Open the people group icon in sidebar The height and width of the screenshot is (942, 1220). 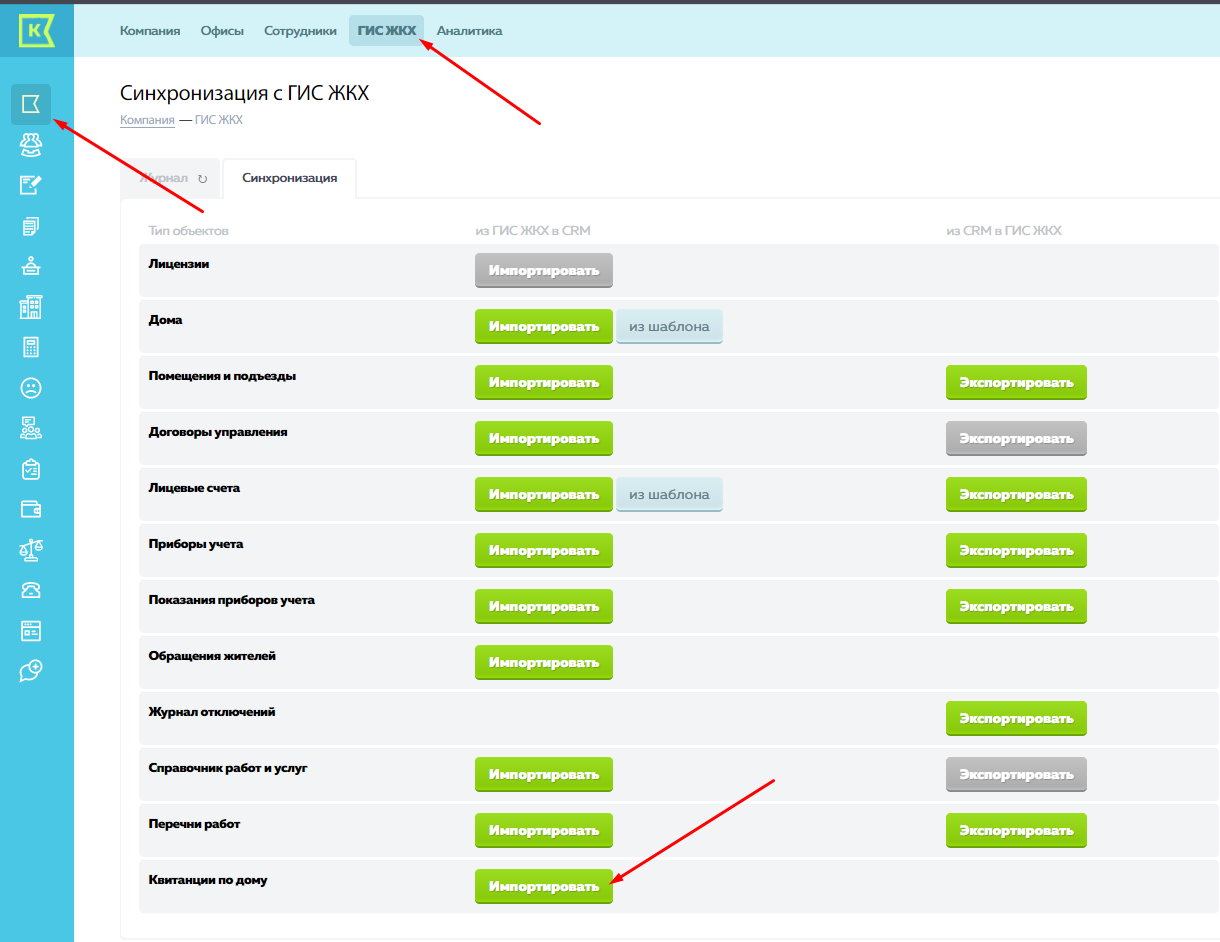[x=31, y=145]
